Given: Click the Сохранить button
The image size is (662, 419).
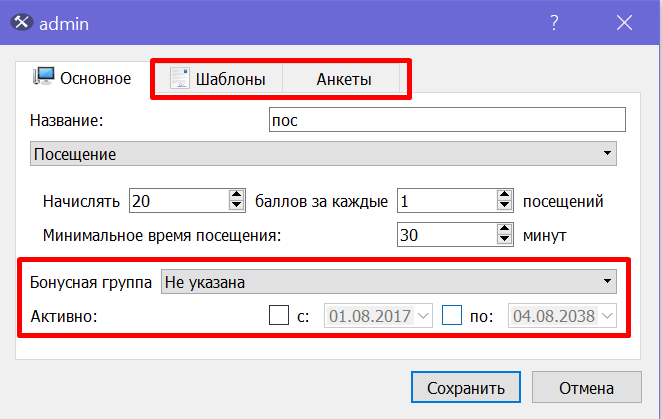Looking at the screenshot, I should (466, 387).
